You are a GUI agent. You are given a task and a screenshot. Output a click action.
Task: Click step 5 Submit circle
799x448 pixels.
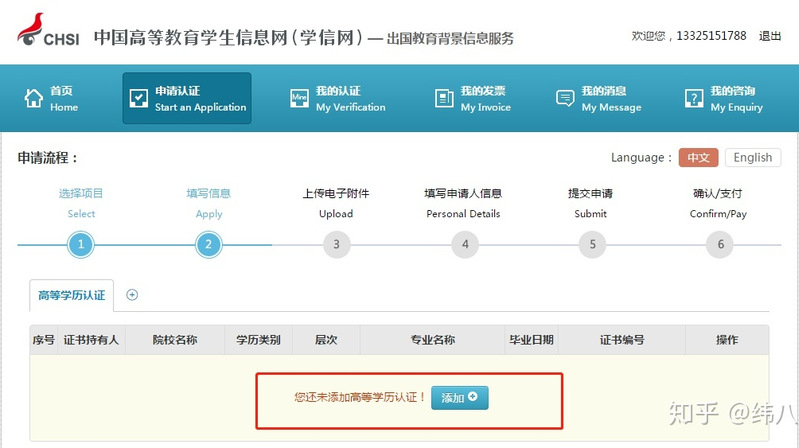[592, 244]
